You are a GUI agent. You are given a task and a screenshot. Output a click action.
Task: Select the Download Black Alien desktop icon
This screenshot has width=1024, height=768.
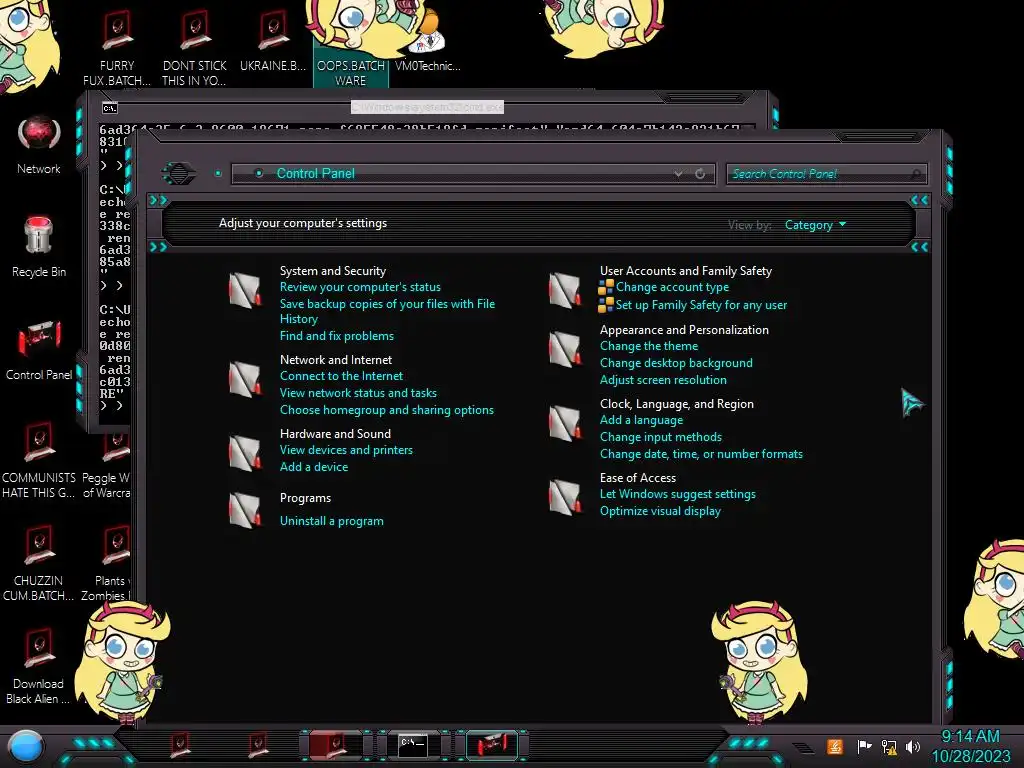click(x=39, y=667)
